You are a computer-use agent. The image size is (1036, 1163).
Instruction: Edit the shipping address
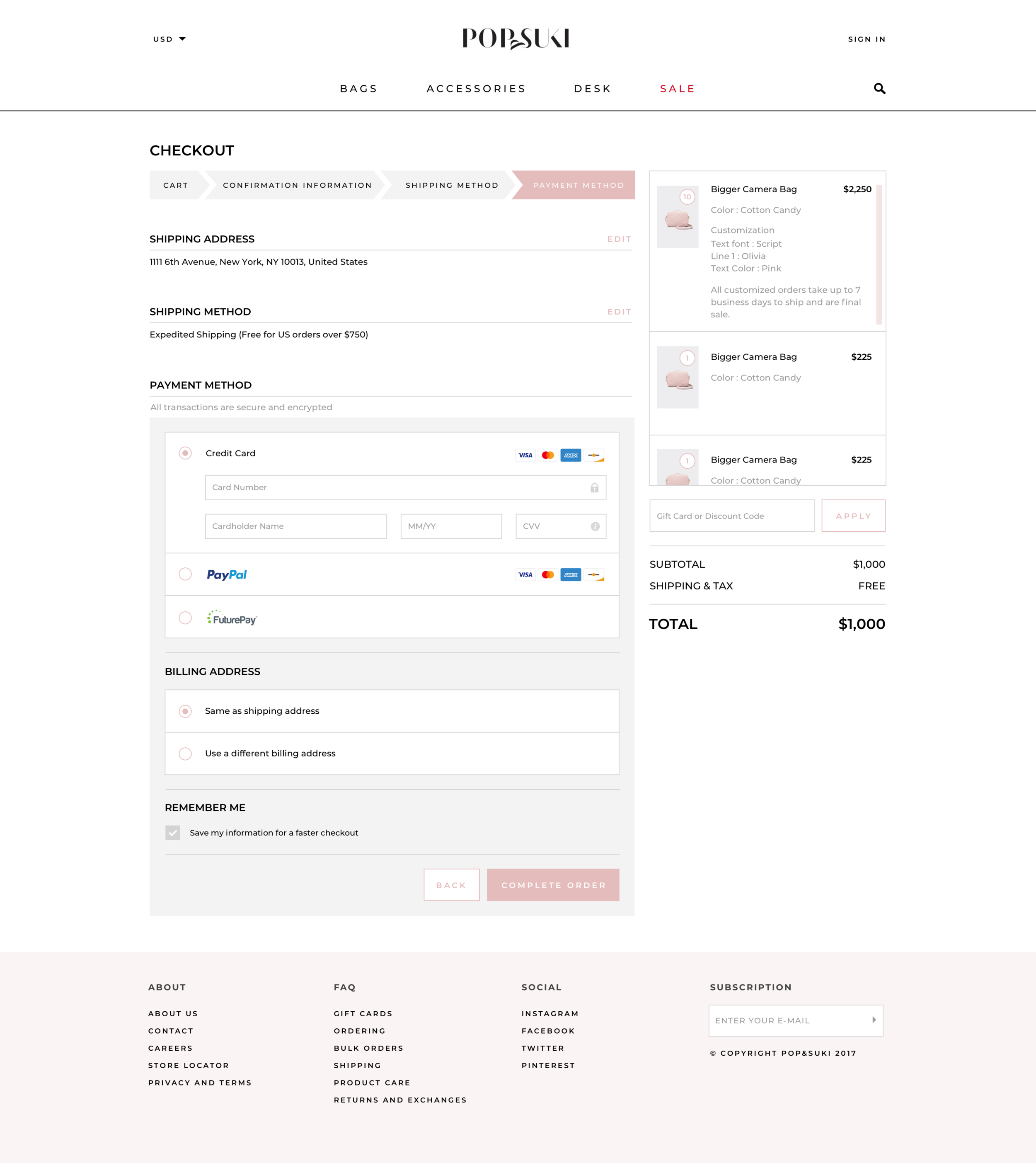tap(619, 239)
